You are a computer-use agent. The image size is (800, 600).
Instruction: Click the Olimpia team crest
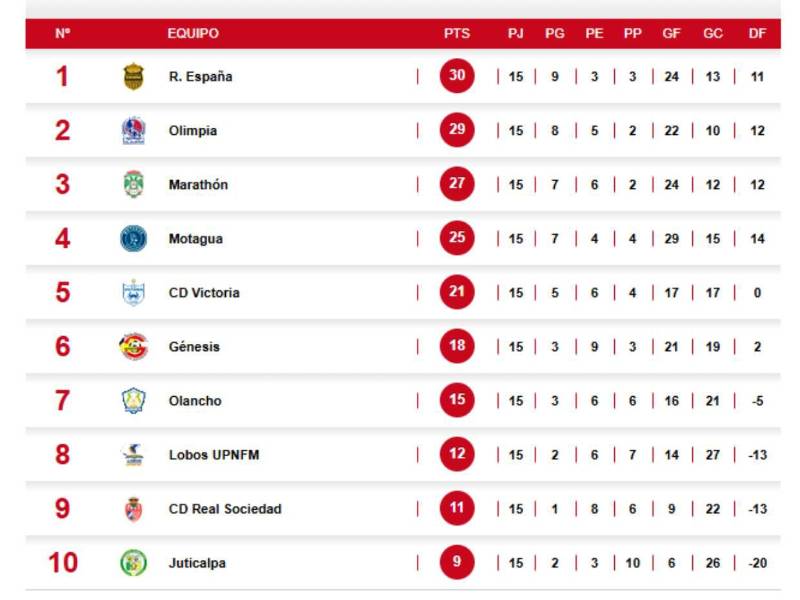133,131
